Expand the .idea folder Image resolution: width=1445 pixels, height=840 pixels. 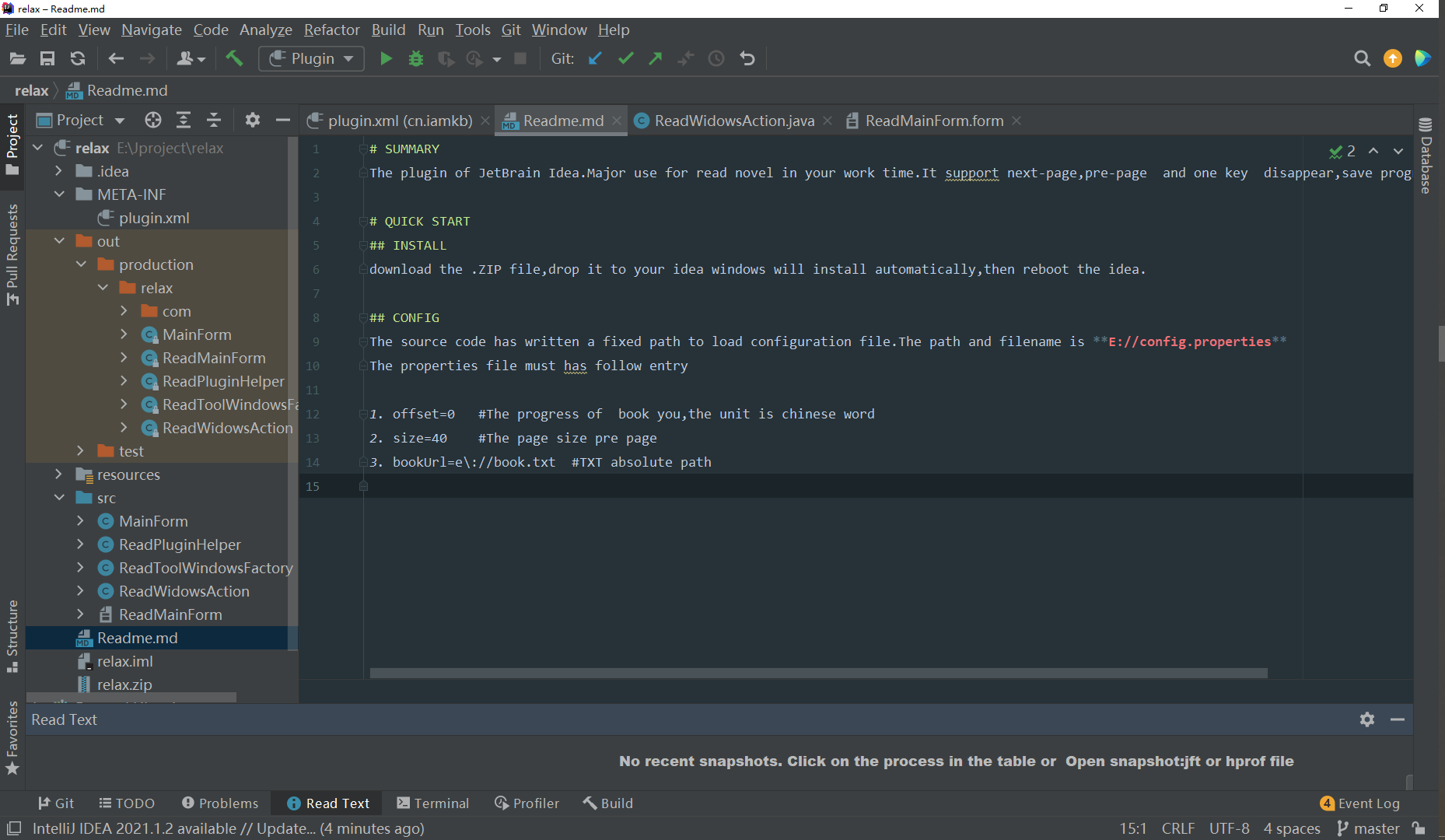[x=60, y=171]
